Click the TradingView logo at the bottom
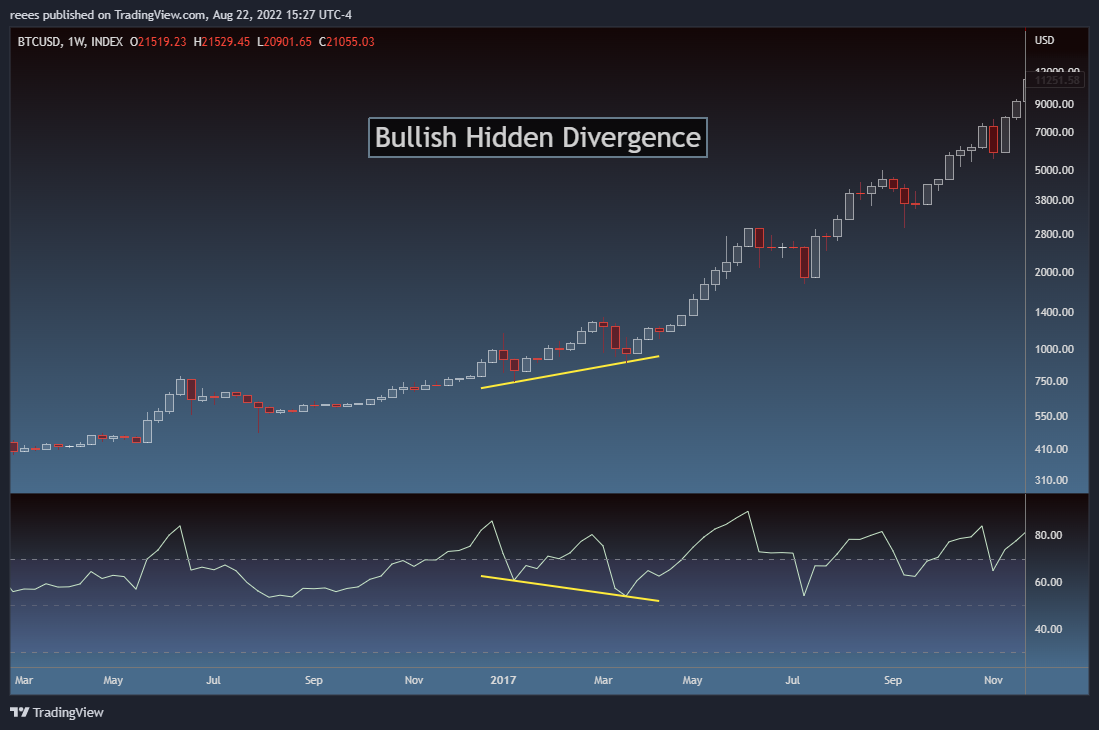 click(x=57, y=712)
